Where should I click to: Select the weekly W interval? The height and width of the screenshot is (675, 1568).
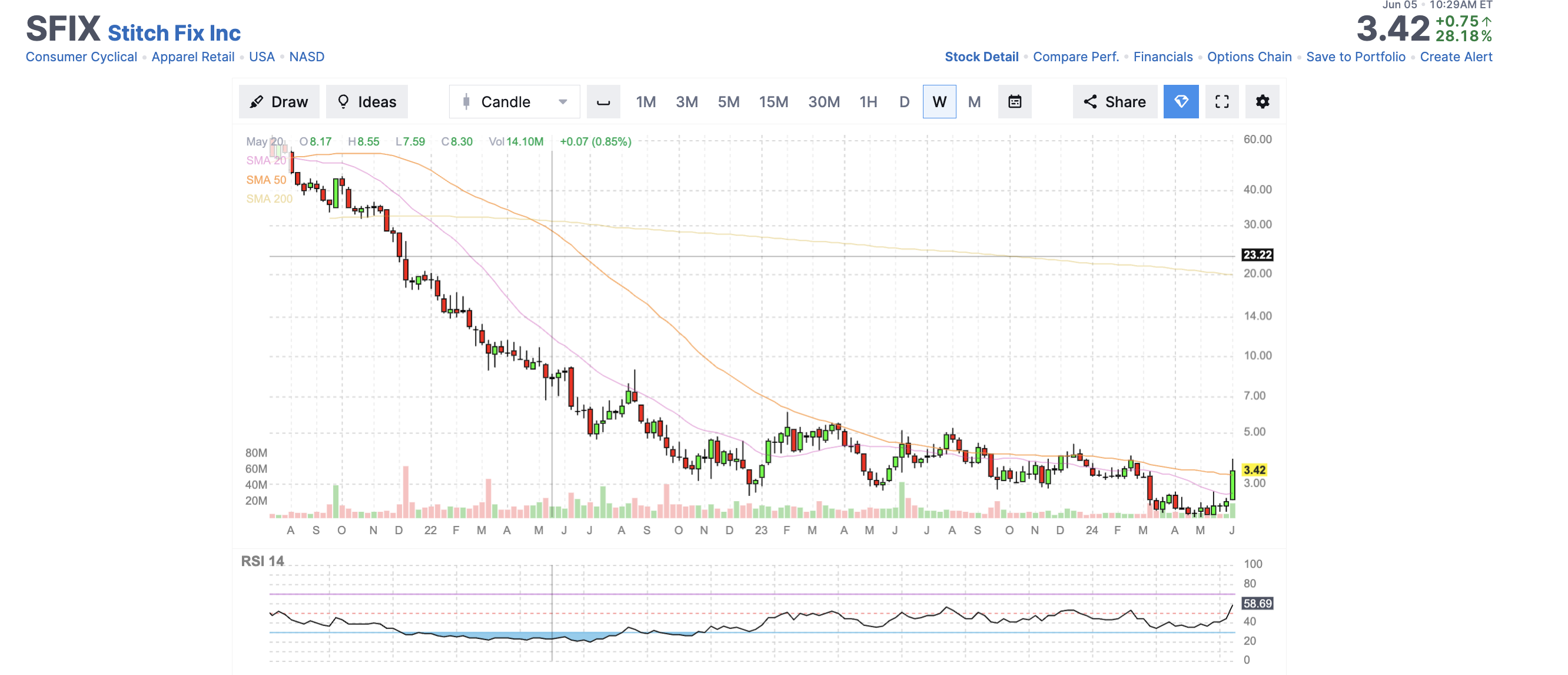tap(939, 102)
